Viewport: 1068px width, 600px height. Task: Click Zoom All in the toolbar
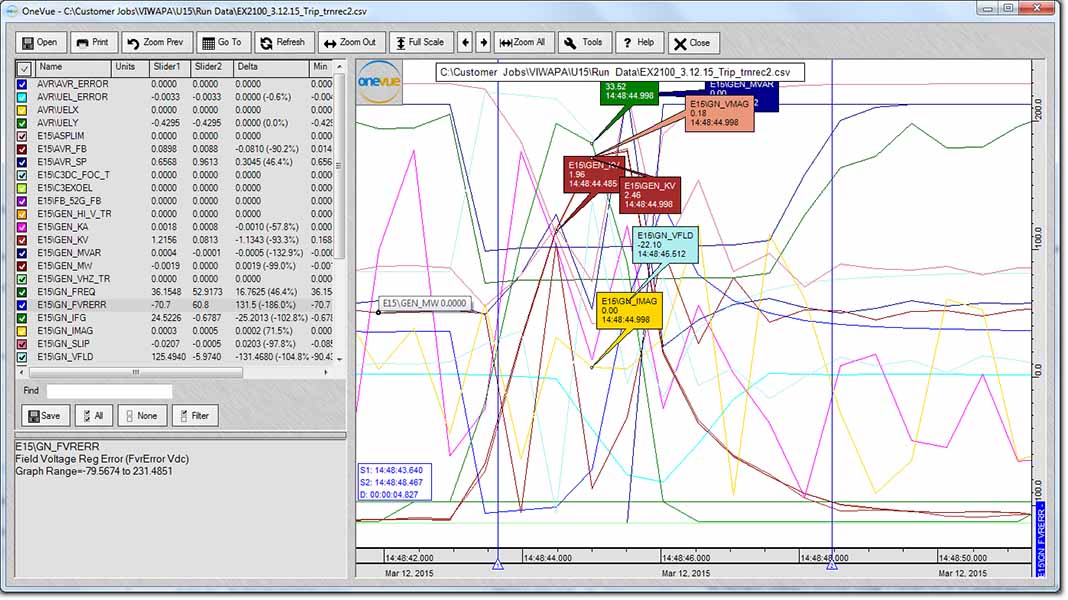523,43
